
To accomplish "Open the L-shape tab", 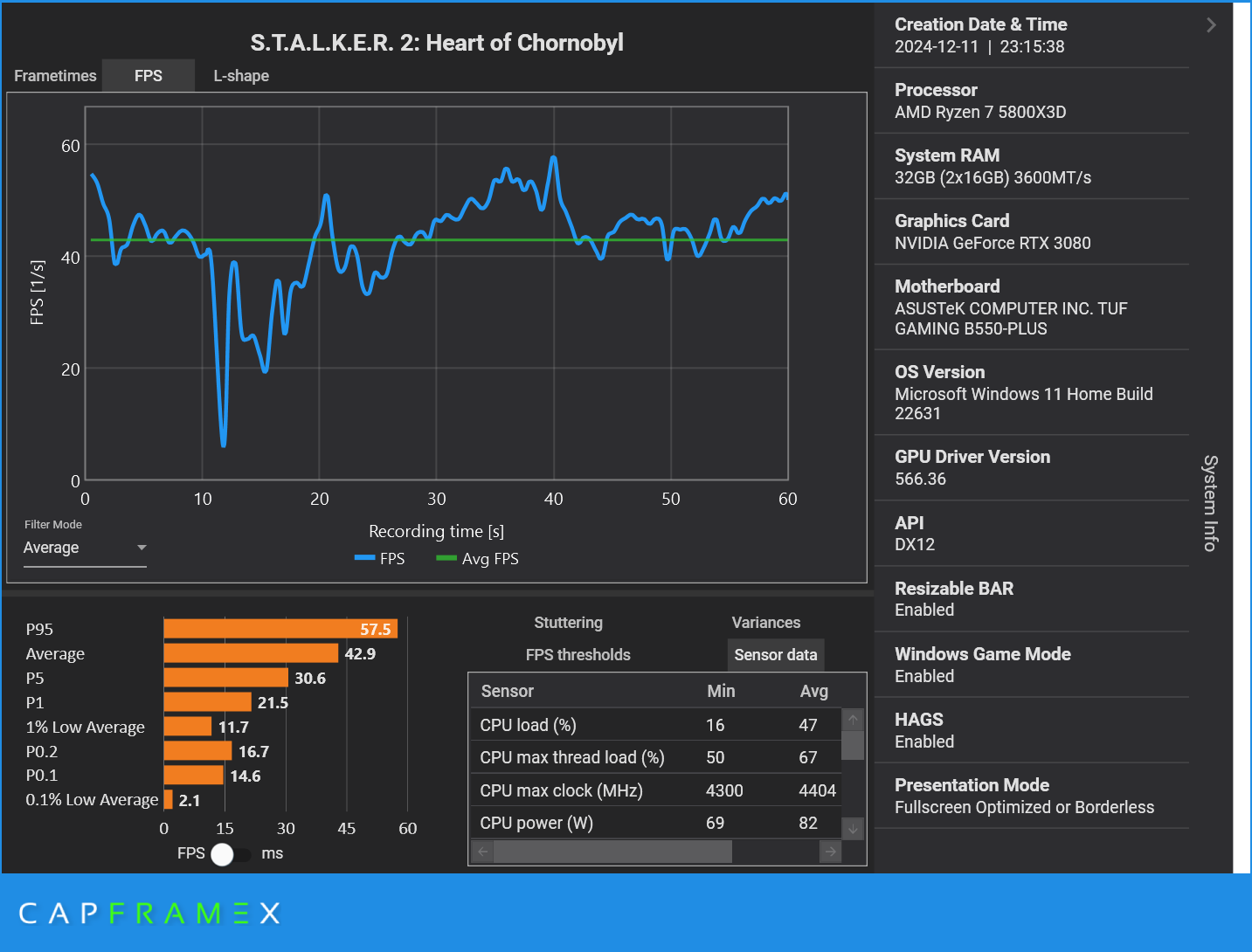I will (x=241, y=76).
